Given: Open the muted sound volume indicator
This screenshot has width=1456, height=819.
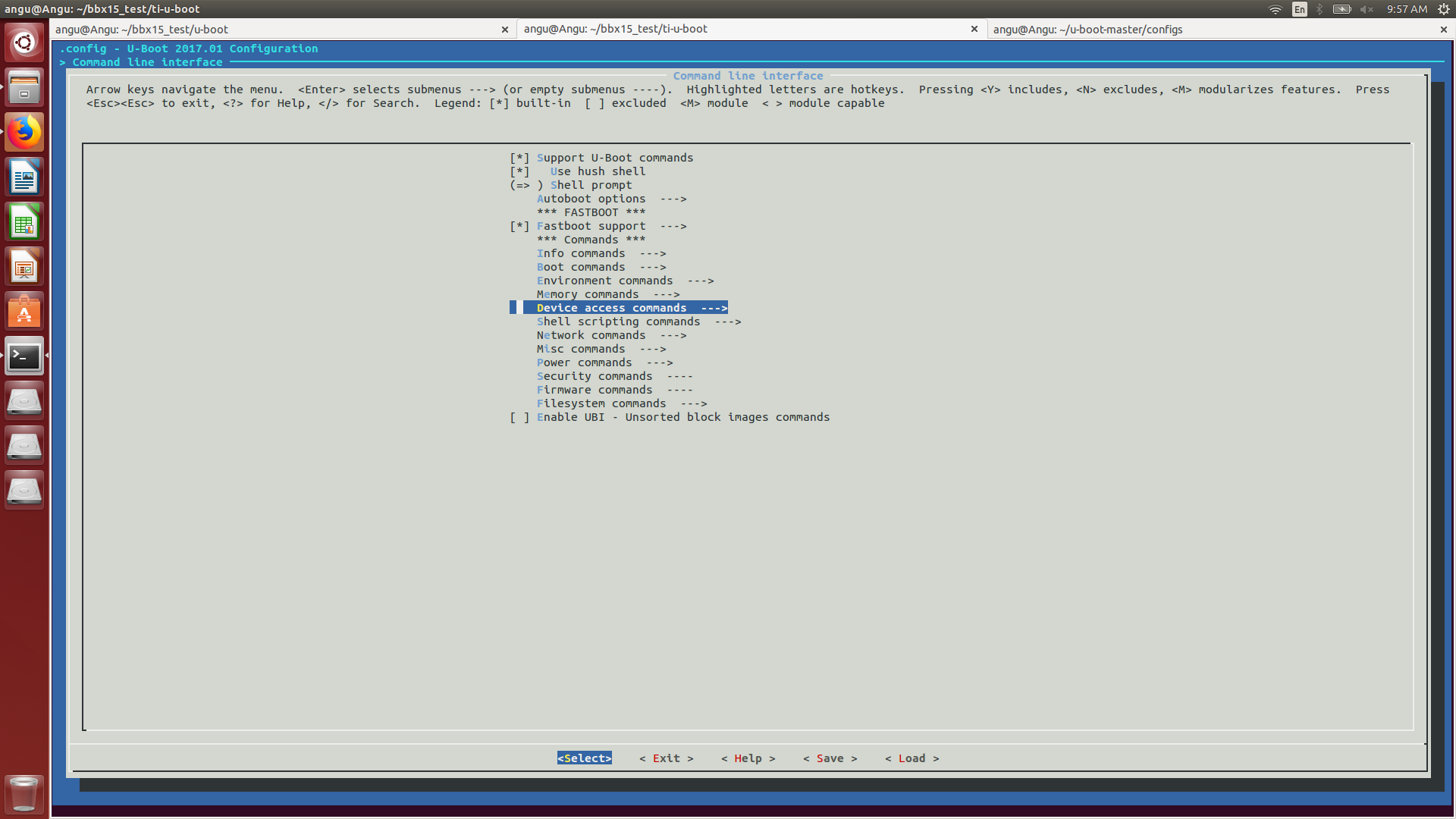Looking at the screenshot, I should pos(1367,9).
